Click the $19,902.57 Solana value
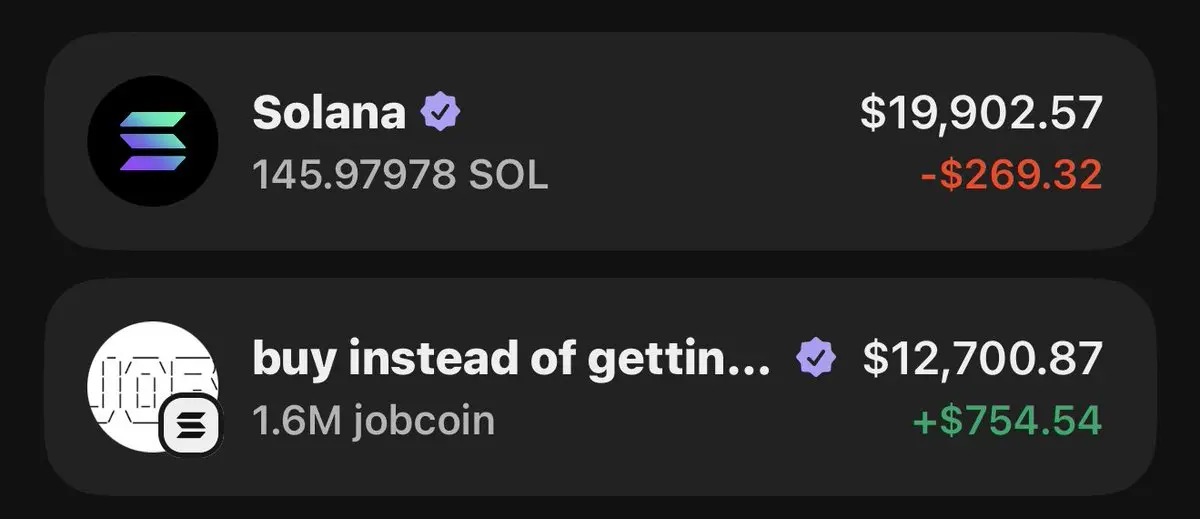The width and height of the screenshot is (1200, 519). click(x=981, y=113)
